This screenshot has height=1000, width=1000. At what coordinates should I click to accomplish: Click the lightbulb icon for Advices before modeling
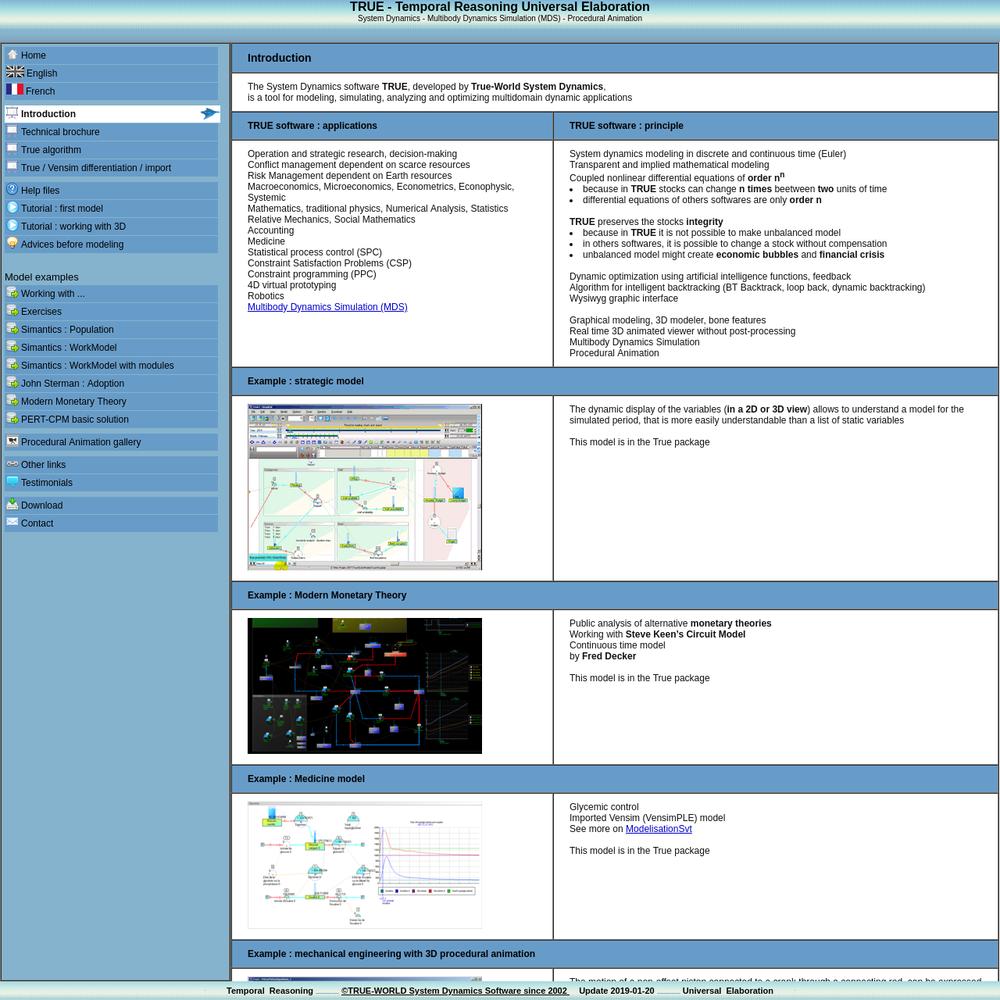point(12,243)
